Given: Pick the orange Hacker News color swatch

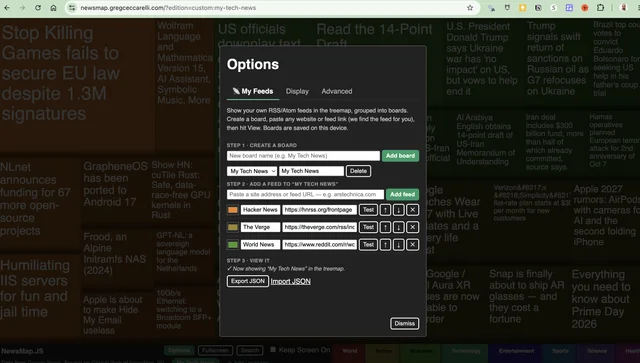Looking at the screenshot, I should tap(233, 210).
